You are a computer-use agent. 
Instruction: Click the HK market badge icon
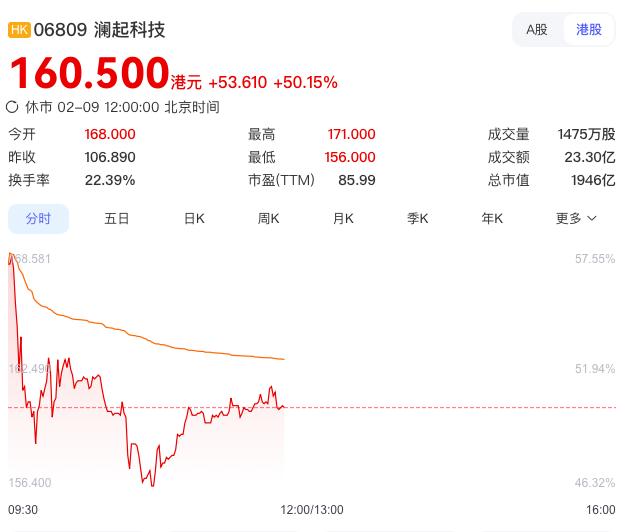click(19, 30)
